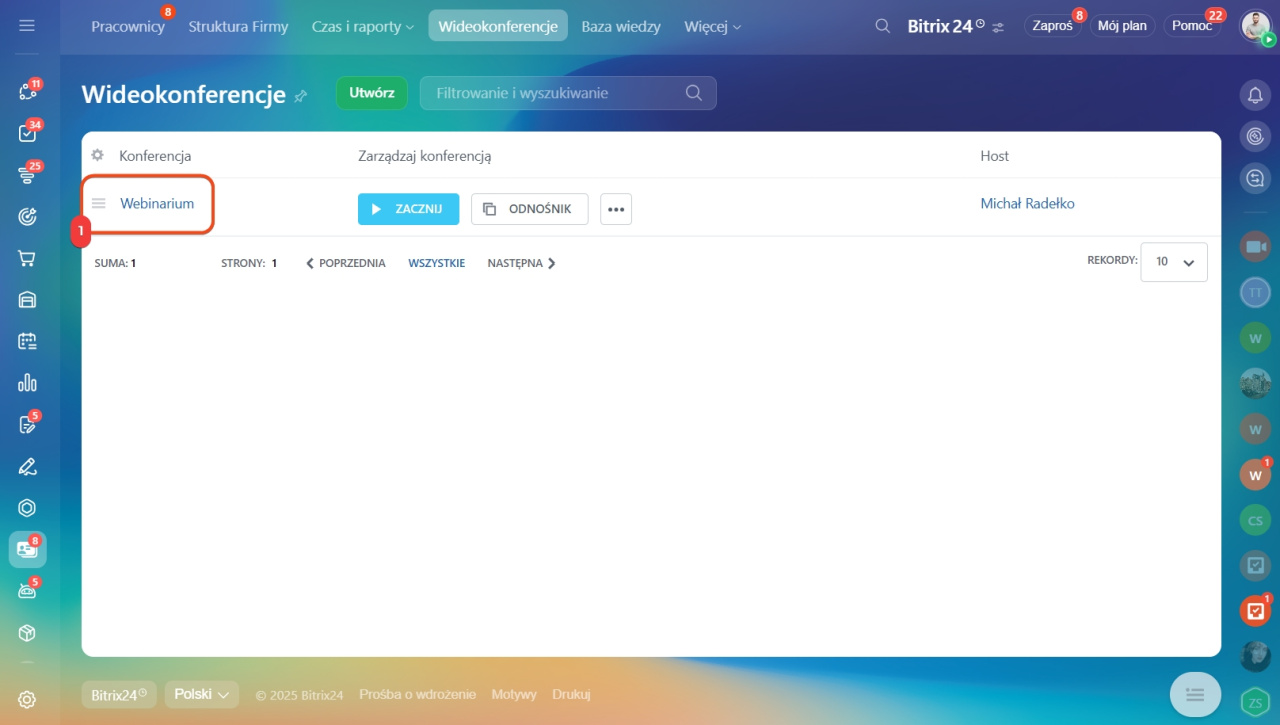The image size is (1280, 725).
Task: Click the Bitrix24 footer button
Action: pyautogui.click(x=119, y=694)
